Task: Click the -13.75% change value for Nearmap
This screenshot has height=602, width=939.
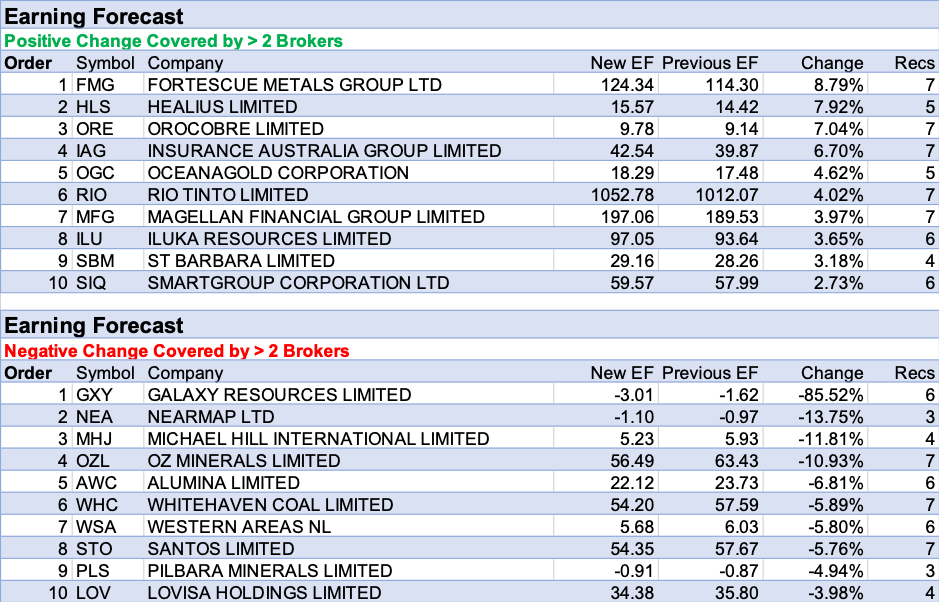Action: click(832, 417)
